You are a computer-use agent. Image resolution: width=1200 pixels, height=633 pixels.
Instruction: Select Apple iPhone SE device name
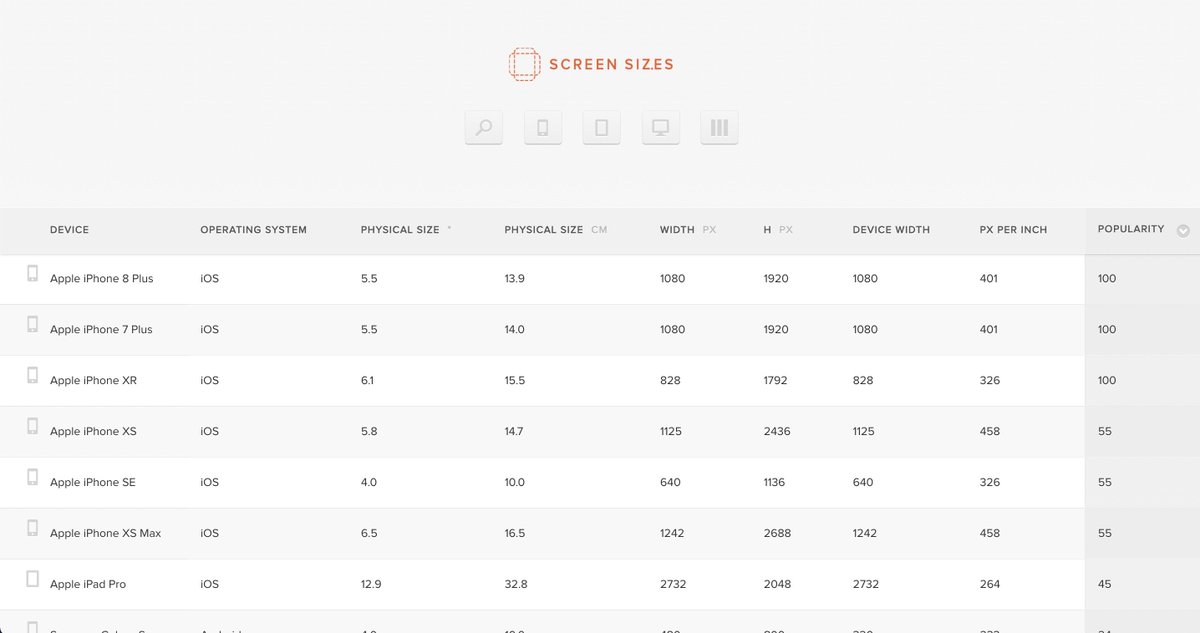93,483
